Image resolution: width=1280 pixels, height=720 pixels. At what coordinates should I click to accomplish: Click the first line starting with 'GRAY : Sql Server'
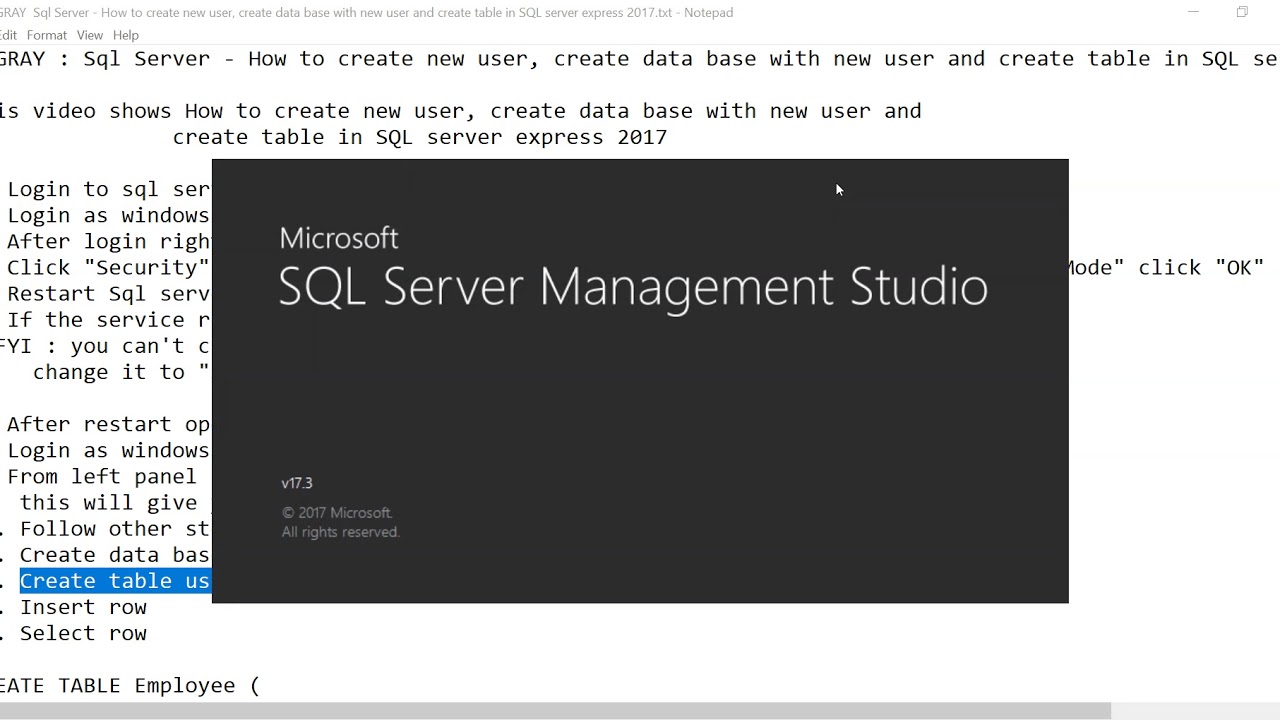[639, 59]
